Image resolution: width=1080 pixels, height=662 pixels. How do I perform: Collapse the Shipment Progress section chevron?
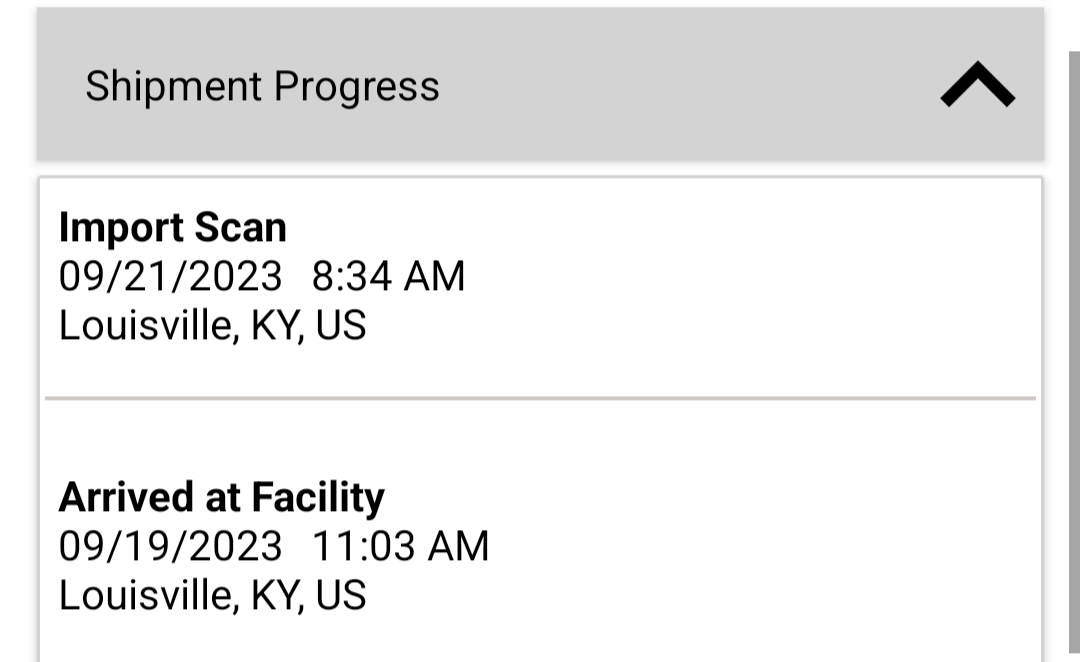pos(977,86)
